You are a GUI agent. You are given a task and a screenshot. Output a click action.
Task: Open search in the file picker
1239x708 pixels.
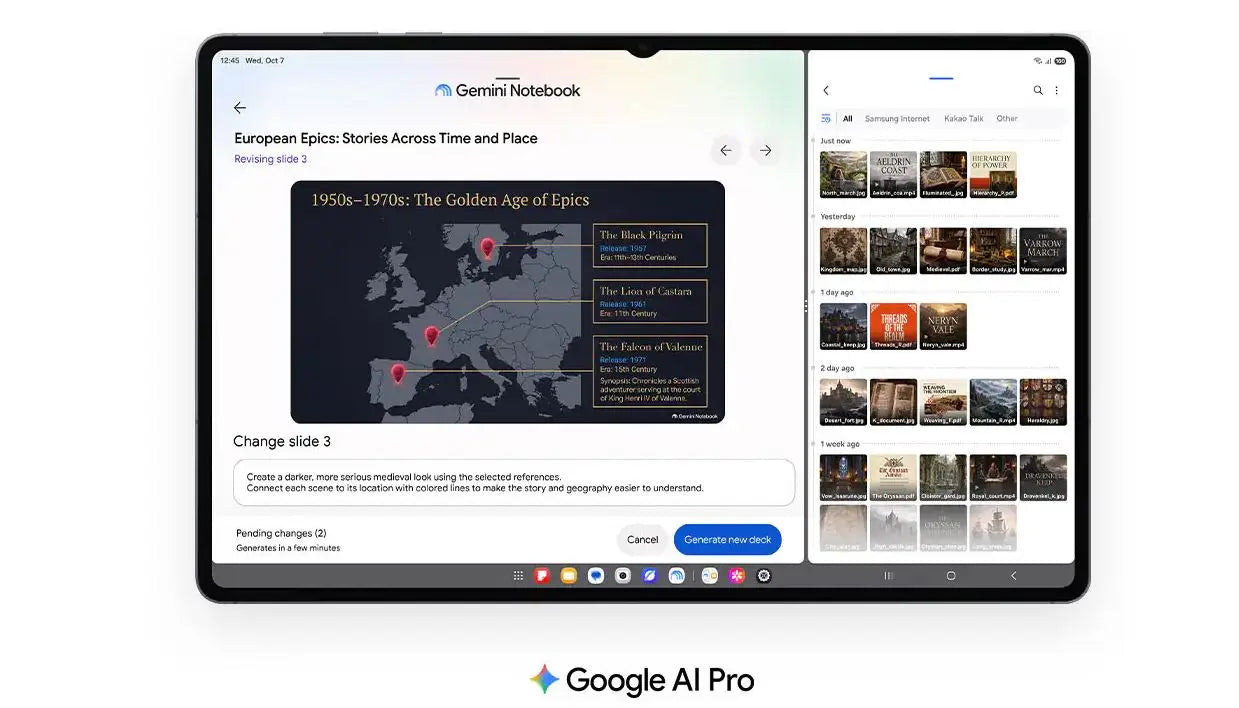[x=1038, y=91]
